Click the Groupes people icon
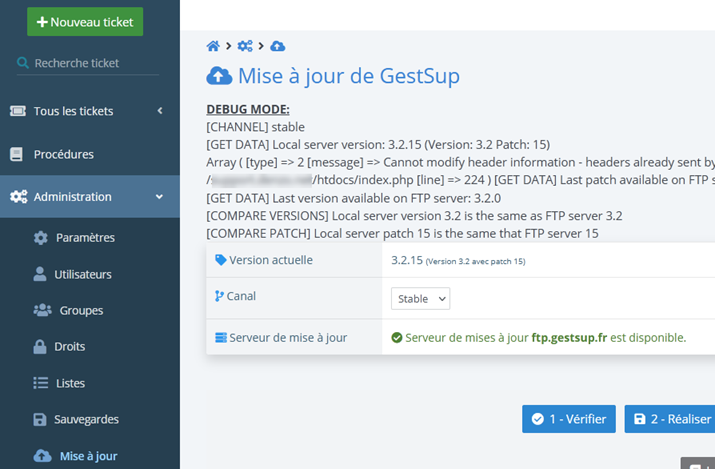 [x=42, y=310]
